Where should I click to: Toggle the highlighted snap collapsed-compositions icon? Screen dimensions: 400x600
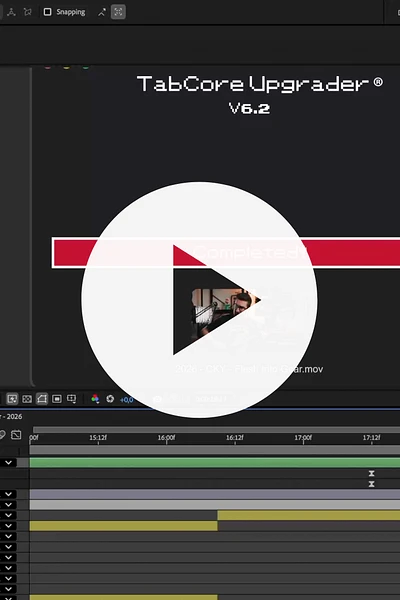118,12
